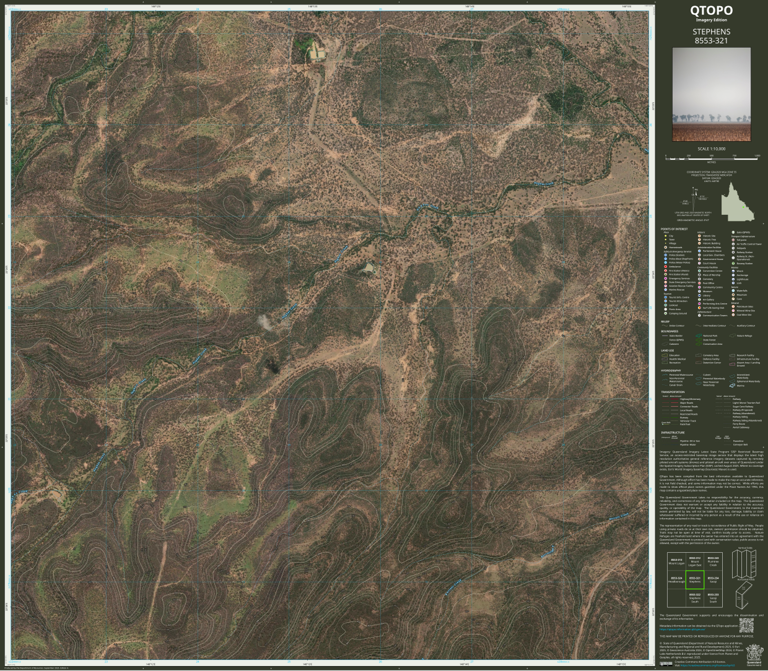Open the QTopo application web link
The height and width of the screenshot is (671, 768).
682,629
